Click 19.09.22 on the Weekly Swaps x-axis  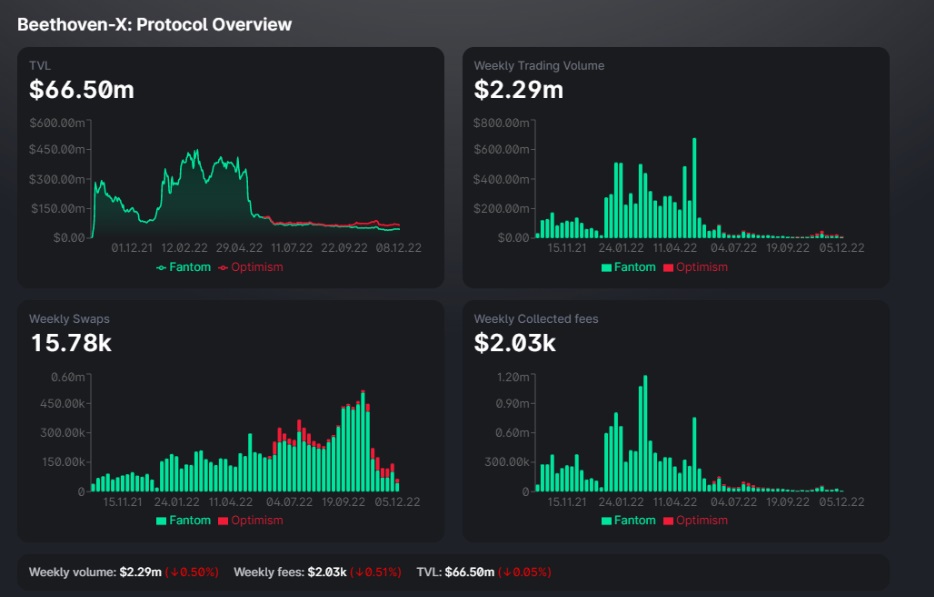343,502
